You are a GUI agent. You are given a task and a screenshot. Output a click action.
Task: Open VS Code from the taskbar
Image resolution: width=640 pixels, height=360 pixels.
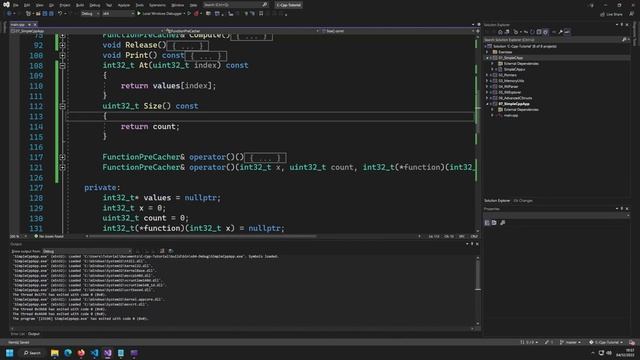pos(94,353)
